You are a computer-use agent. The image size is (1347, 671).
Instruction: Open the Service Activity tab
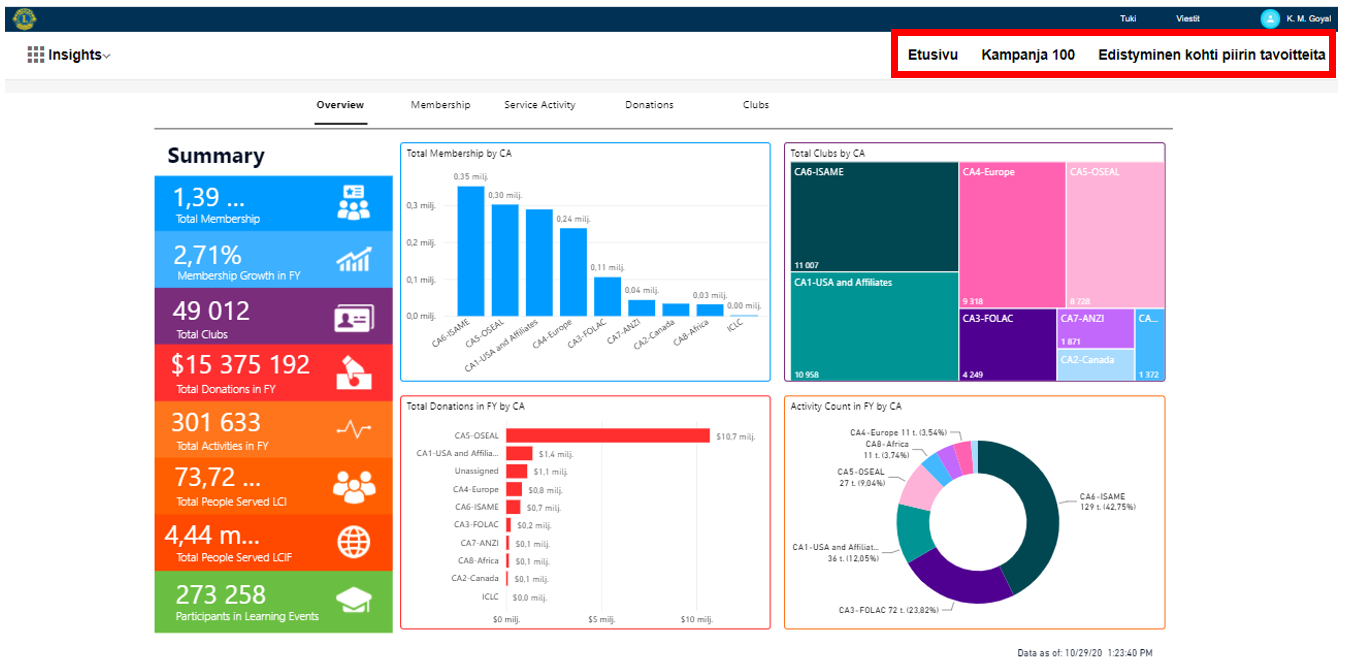(x=539, y=105)
